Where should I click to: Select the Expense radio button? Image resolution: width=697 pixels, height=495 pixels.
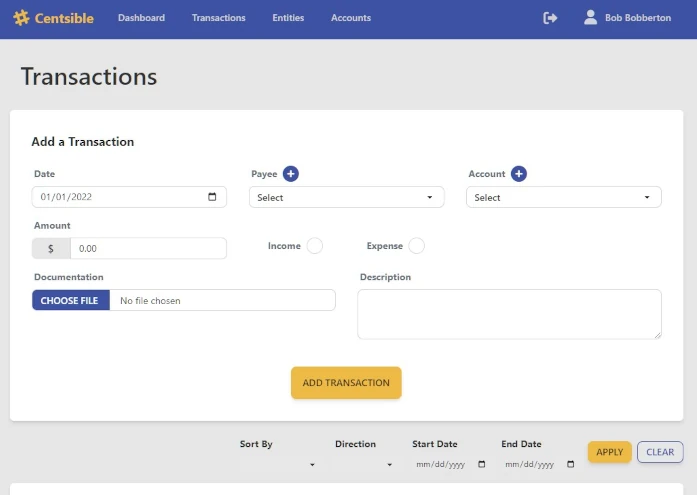click(x=417, y=246)
